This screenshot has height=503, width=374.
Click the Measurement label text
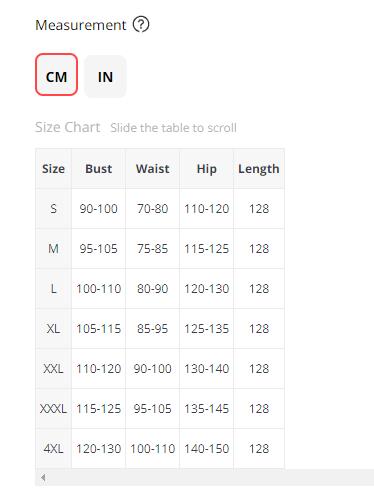[x=81, y=25]
